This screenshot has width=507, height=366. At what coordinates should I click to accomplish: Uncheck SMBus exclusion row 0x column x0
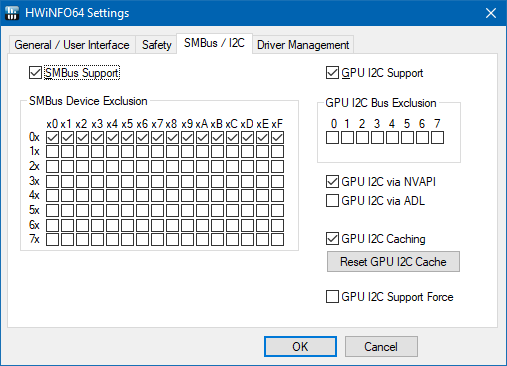click(x=52, y=137)
